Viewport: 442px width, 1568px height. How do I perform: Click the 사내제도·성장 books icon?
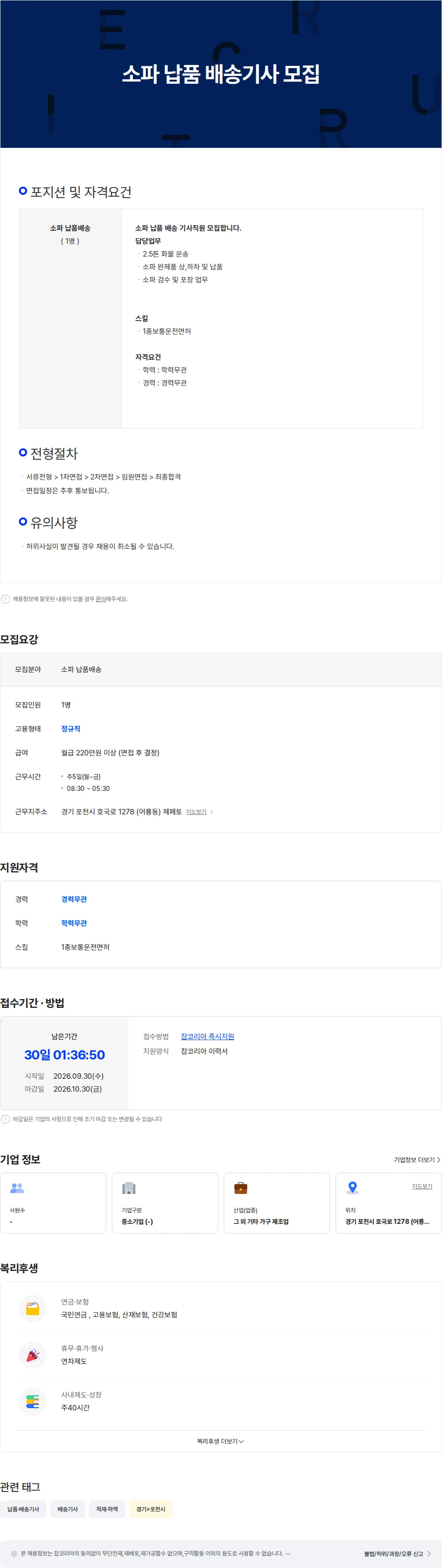[x=33, y=1401]
